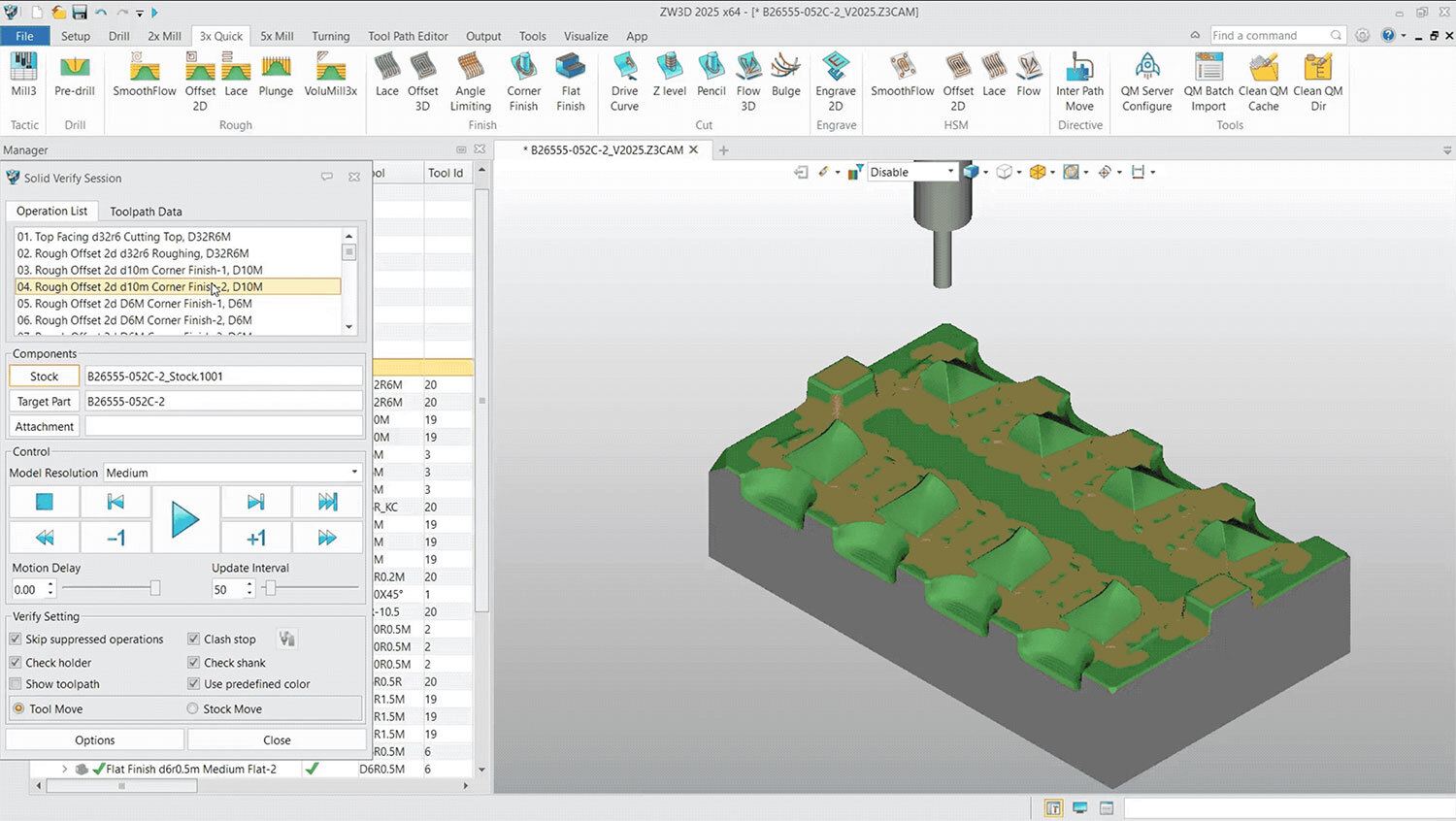Viewport: 1456px width, 821px height.
Task: Switch to the Setup ribbon tab
Action: click(76, 36)
